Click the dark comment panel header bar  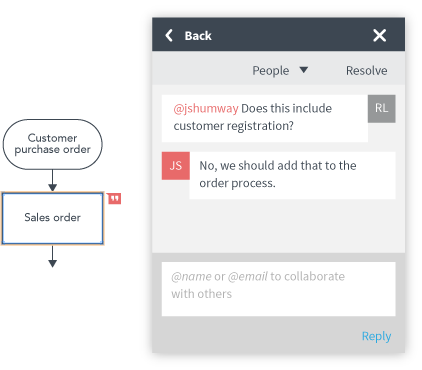279,34
